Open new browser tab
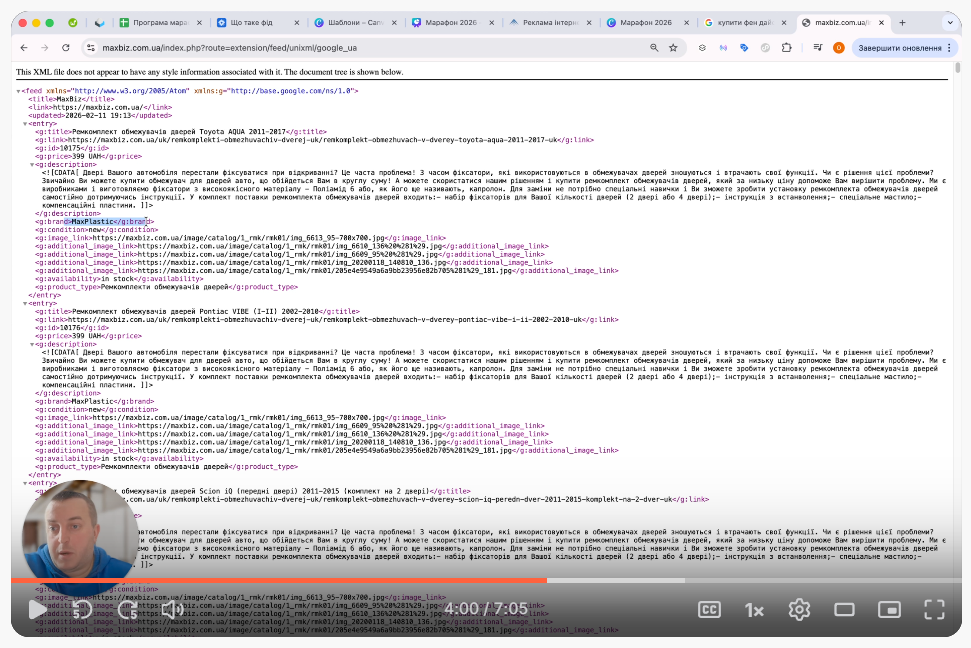 [902, 22]
